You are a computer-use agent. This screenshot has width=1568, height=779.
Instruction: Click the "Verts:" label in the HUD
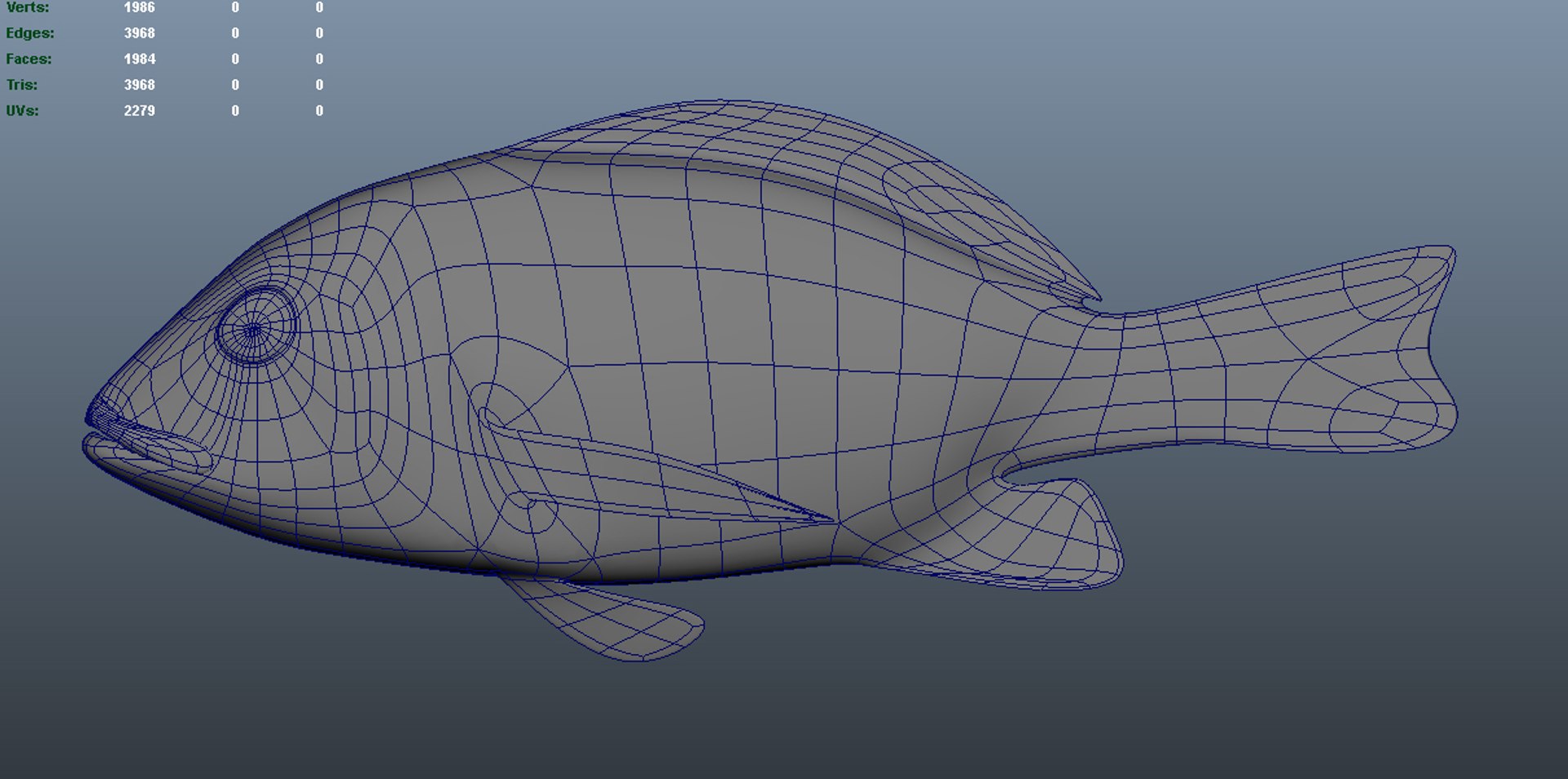pyautogui.click(x=27, y=7)
